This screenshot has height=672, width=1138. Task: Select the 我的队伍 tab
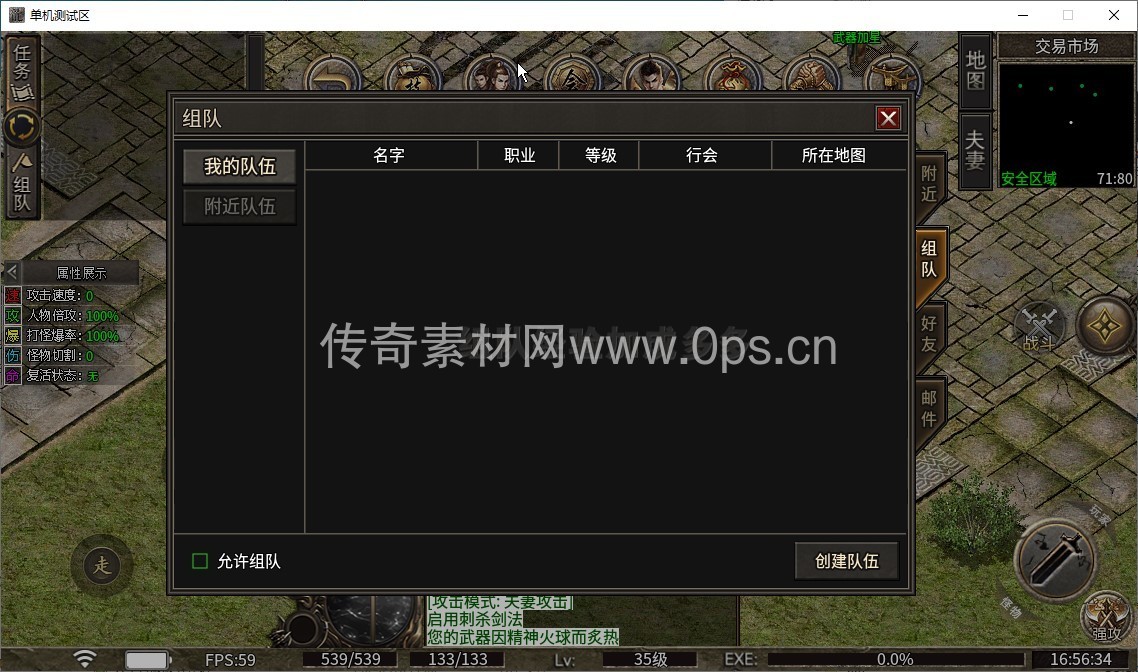click(239, 167)
